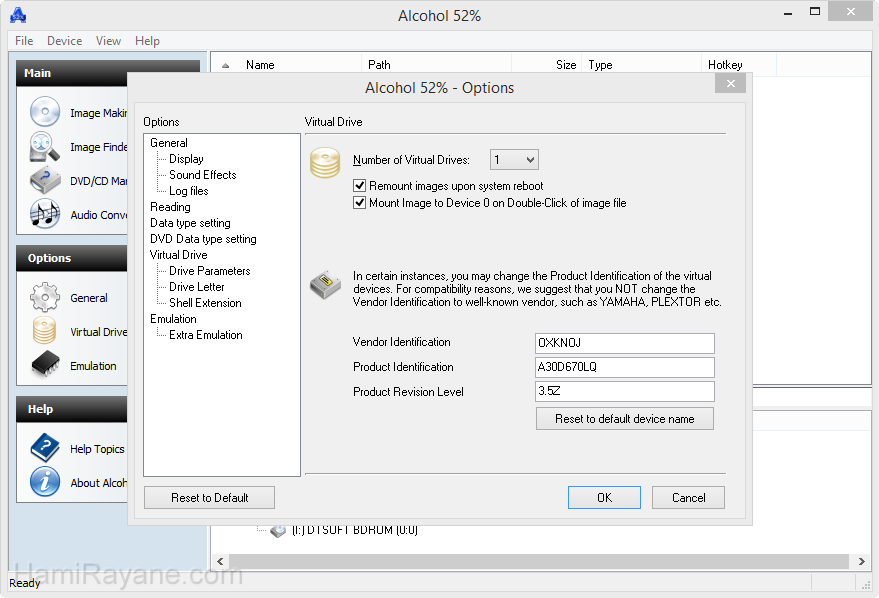Click the Virtual Drive stacked discs sidebar icon

point(44,331)
